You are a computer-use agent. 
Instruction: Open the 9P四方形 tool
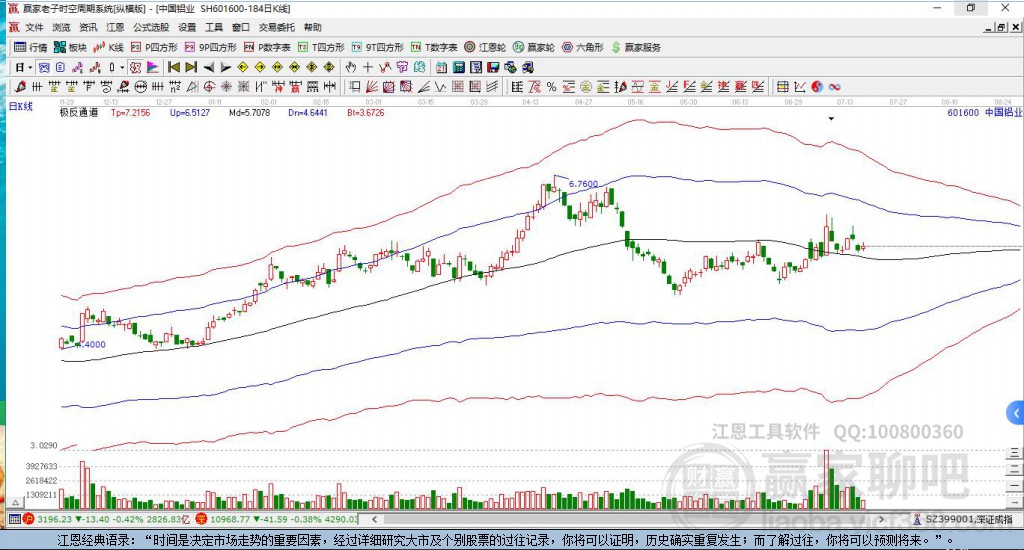click(210, 47)
